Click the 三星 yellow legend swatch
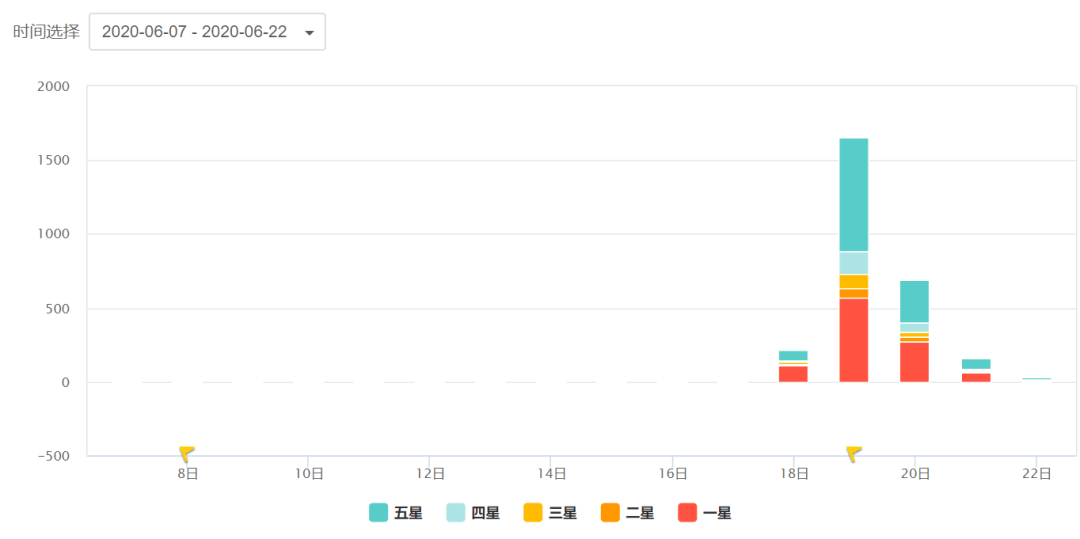 [x=533, y=513]
